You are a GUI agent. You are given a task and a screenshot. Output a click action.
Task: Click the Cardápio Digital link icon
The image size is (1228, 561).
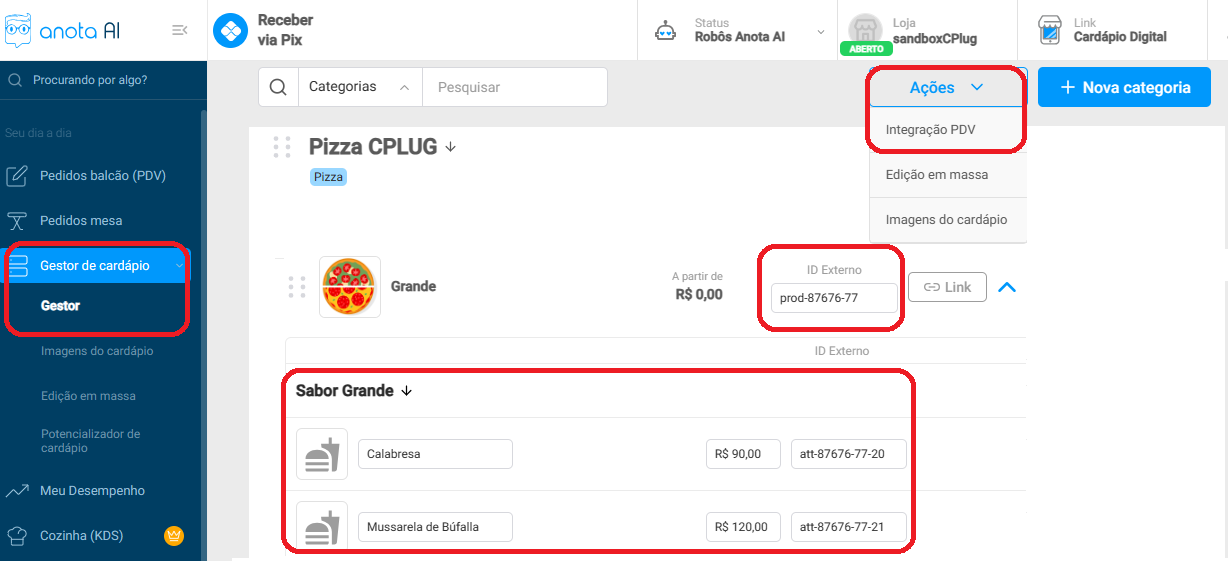1048,30
